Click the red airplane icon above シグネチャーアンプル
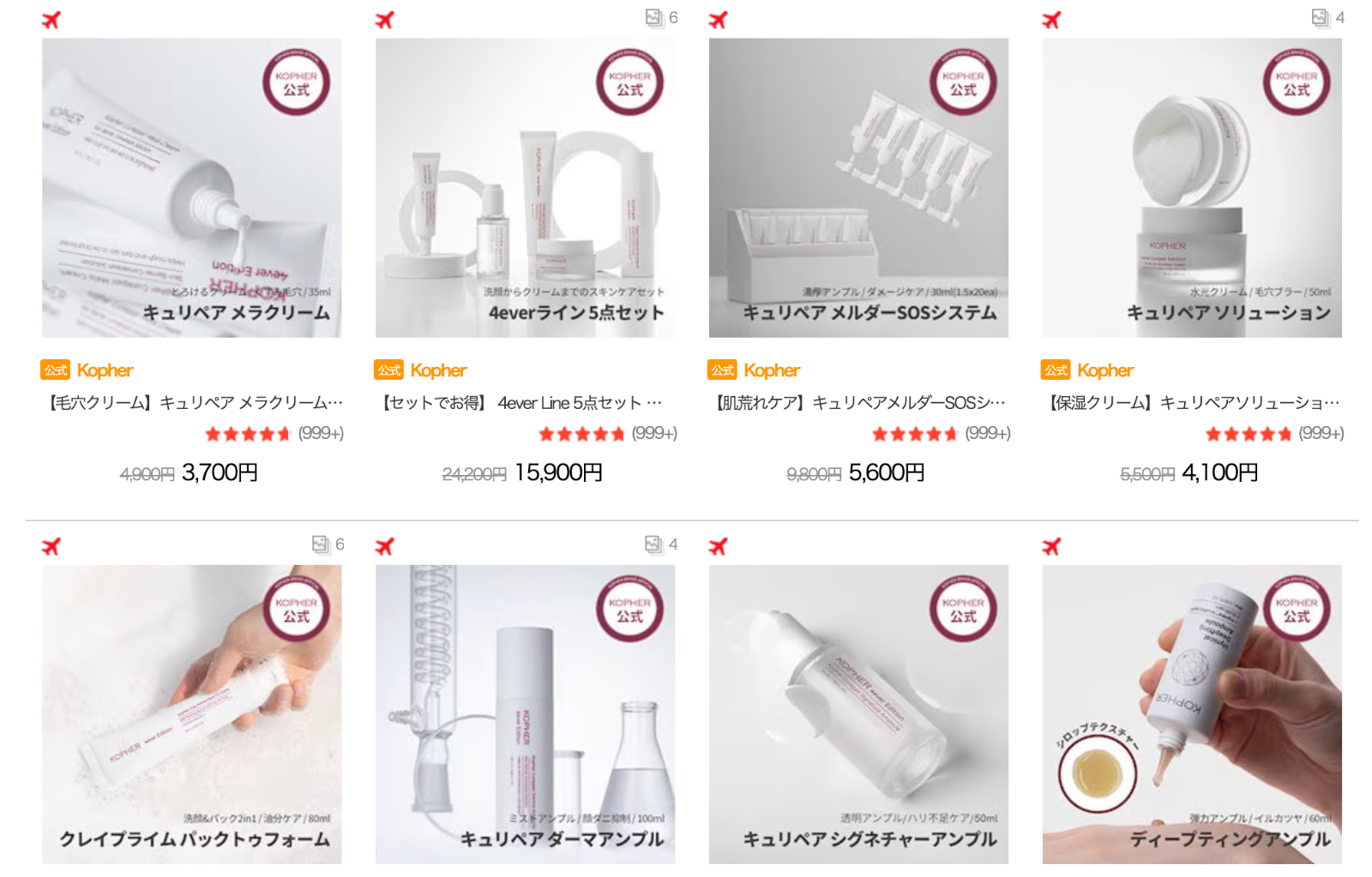This screenshot has width=1372, height=877. [718, 546]
